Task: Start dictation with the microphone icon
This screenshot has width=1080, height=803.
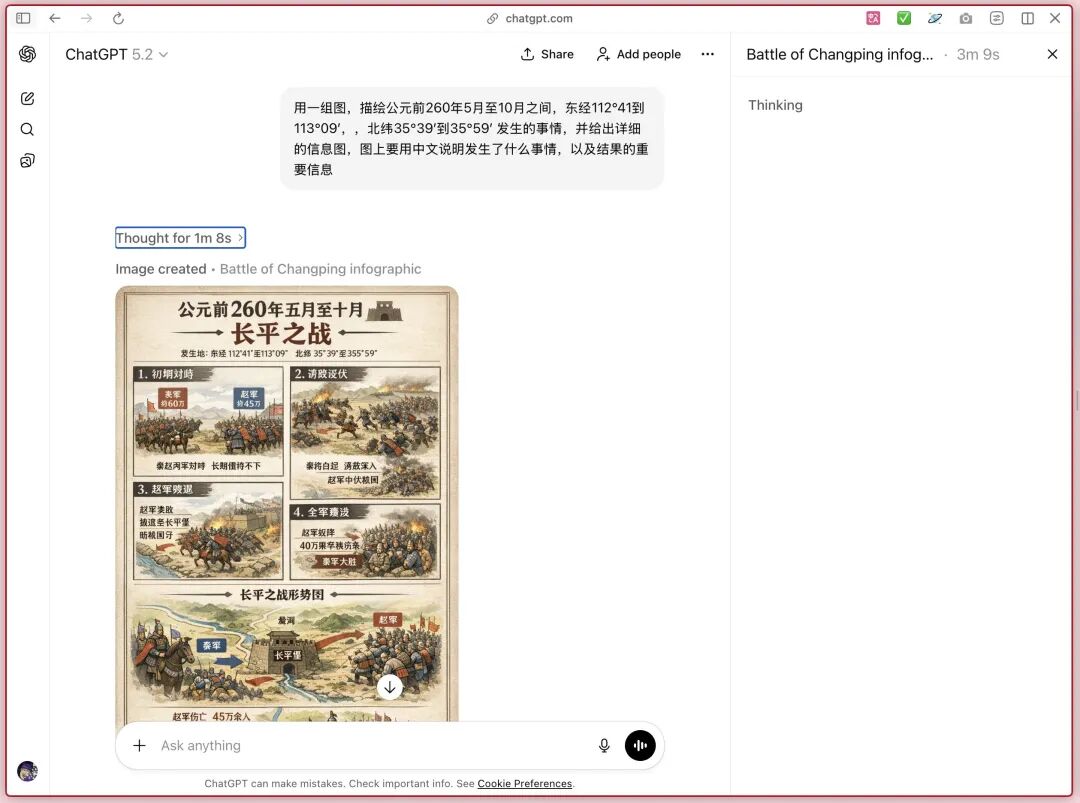Action: point(604,745)
